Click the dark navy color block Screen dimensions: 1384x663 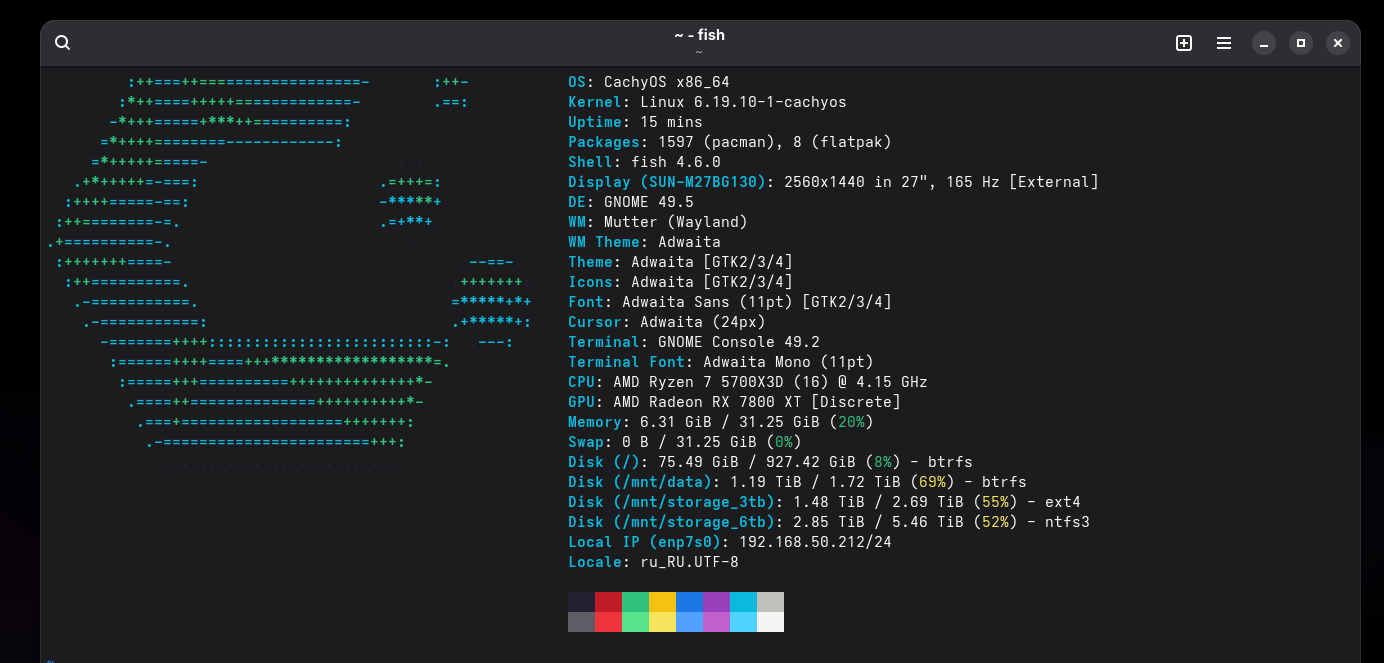coord(581,602)
